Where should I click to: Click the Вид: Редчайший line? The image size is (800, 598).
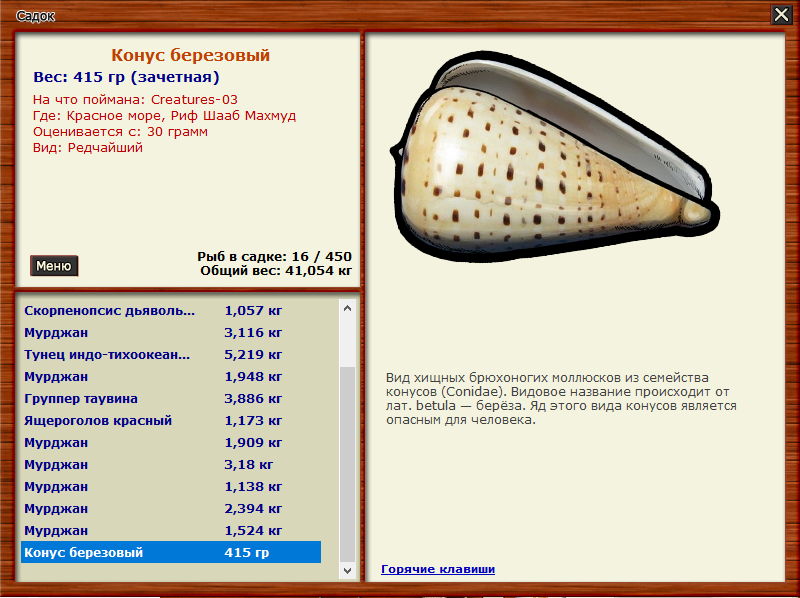pyautogui.click(x=88, y=147)
